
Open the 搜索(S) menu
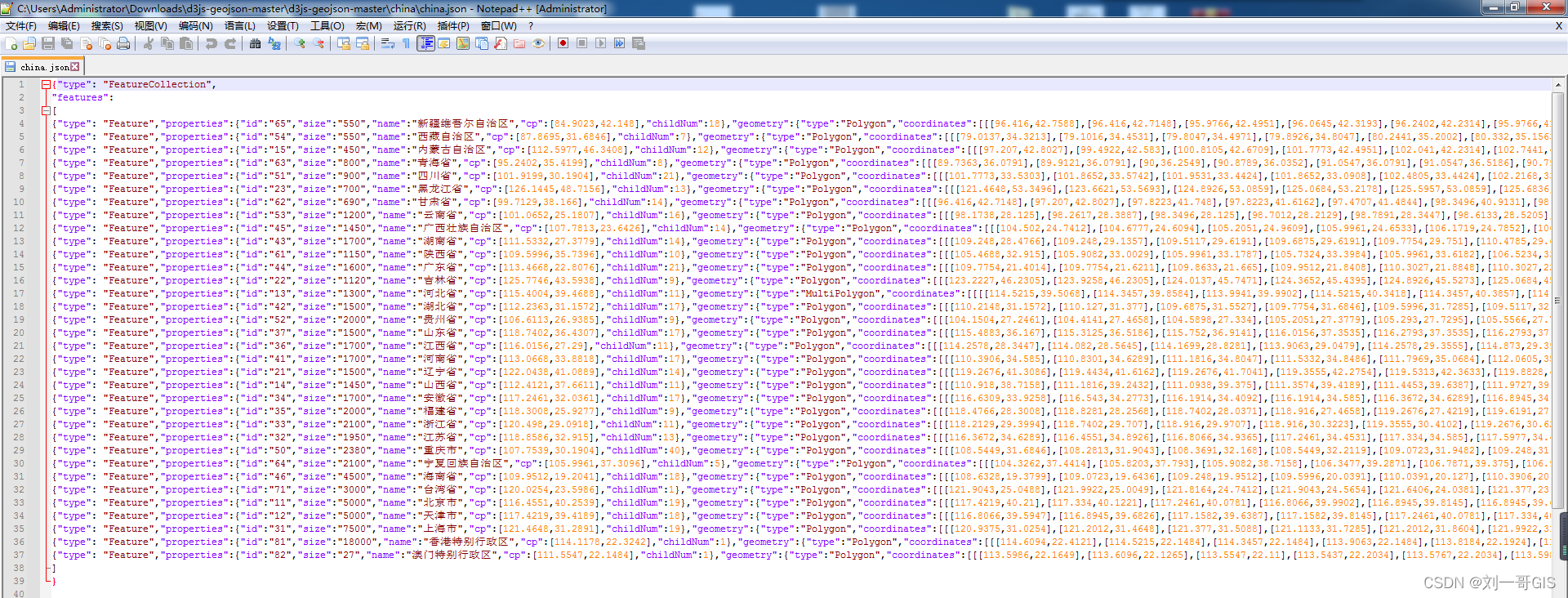click(107, 26)
